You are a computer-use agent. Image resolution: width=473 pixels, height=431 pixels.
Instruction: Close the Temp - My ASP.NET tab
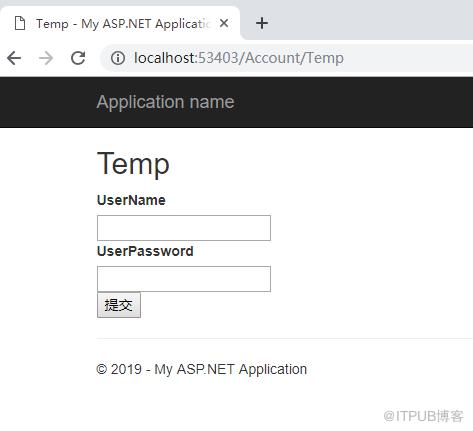point(224,23)
